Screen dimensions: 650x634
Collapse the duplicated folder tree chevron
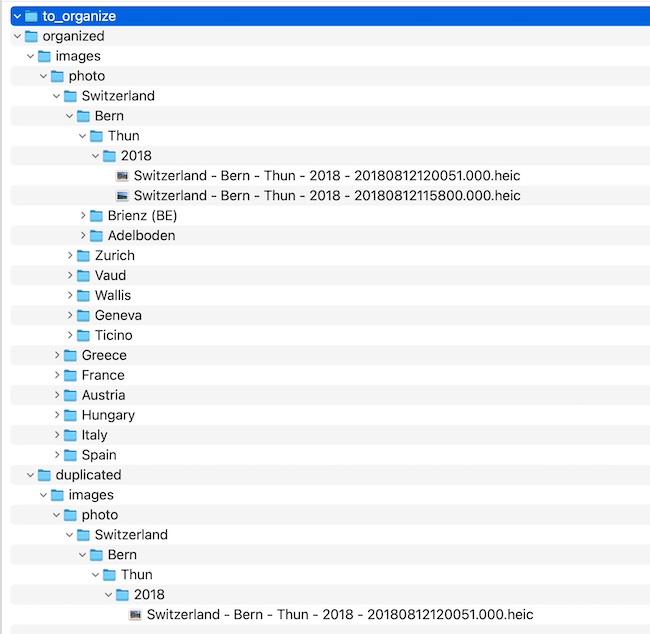(30, 475)
